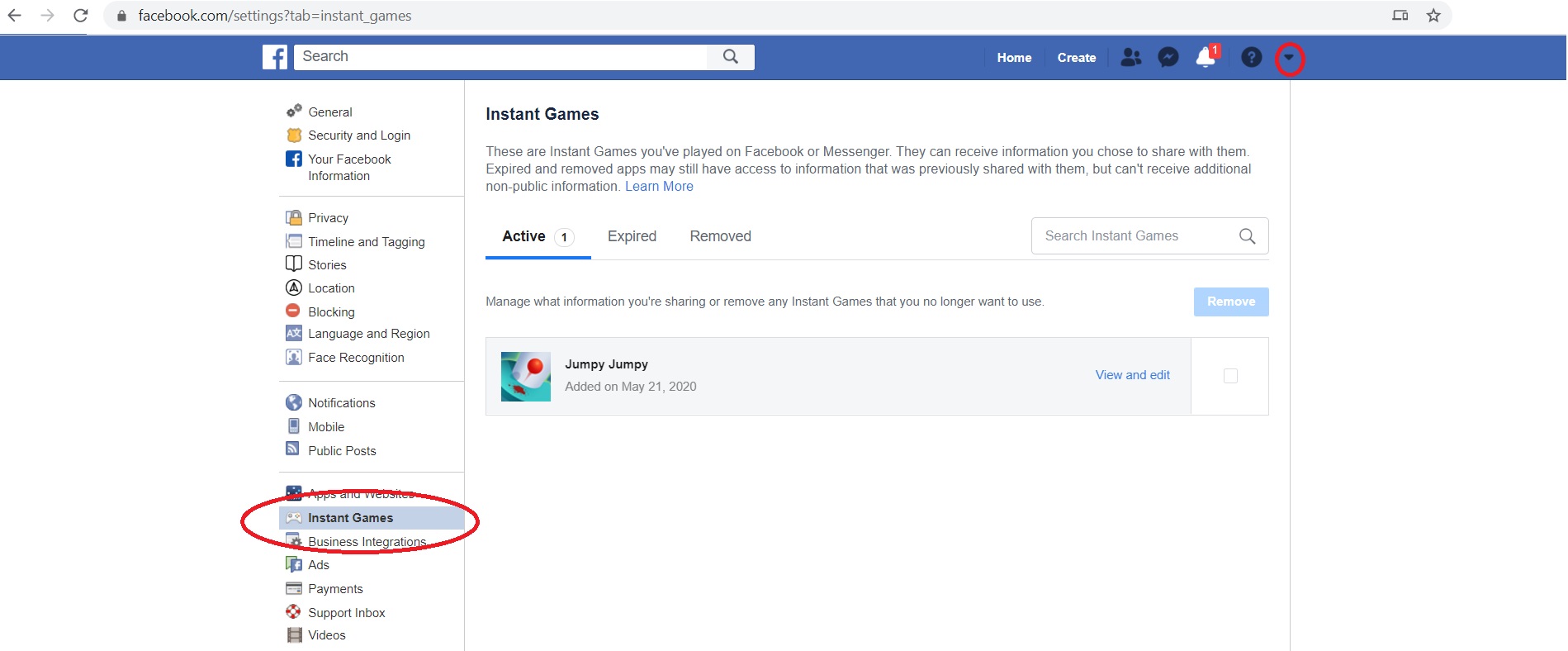Open Location settings
Image resolution: width=1568 pixels, height=651 pixels.
[x=331, y=287]
